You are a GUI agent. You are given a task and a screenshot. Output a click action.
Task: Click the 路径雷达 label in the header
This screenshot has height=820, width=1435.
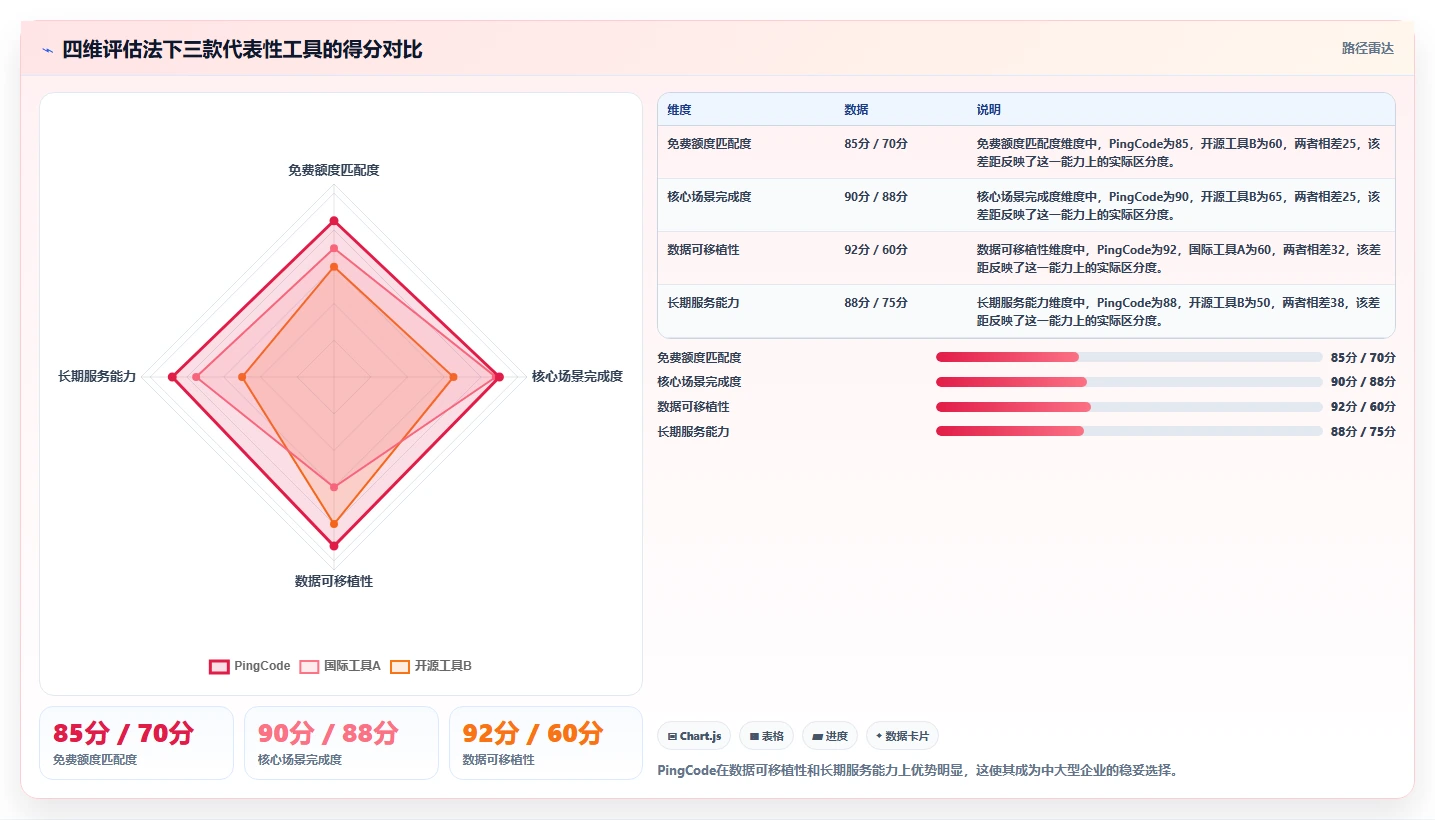pos(1367,48)
